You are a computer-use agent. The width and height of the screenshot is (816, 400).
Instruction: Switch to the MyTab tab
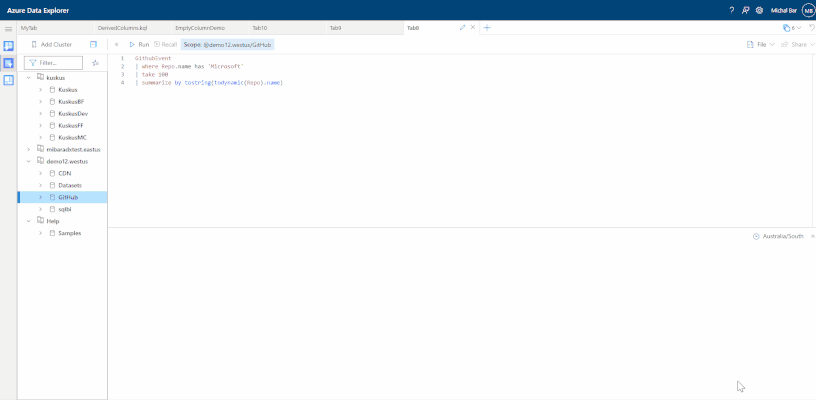[55, 28]
